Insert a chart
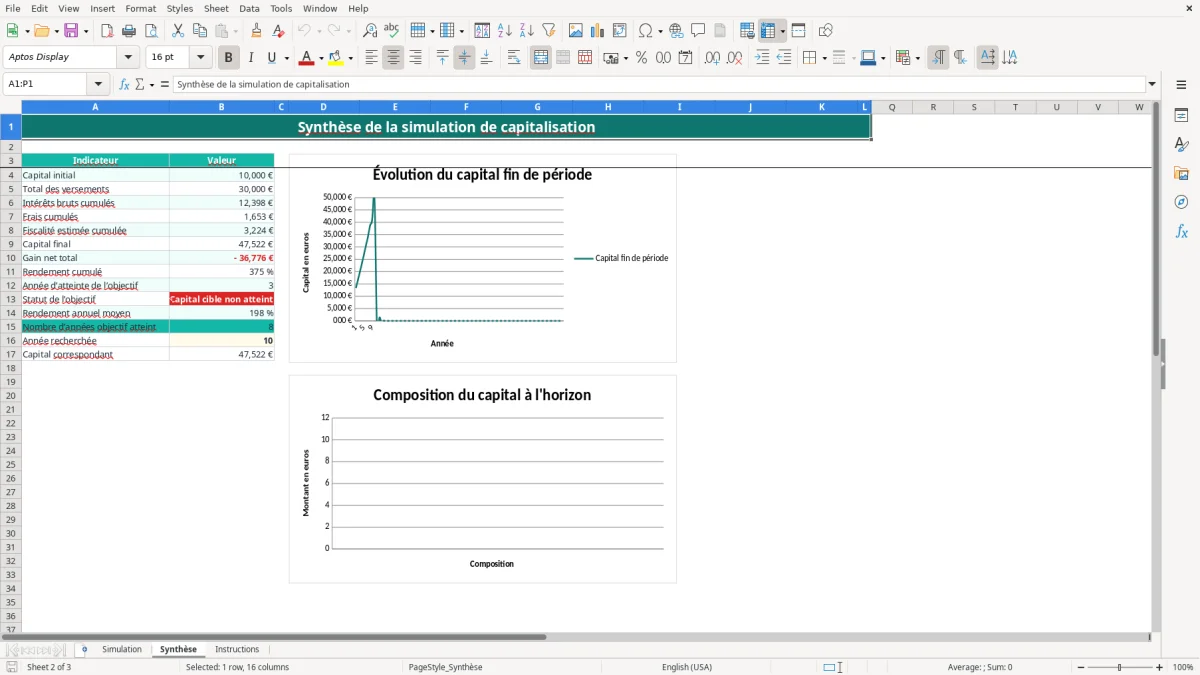Viewport: 1200px width, 675px height. tap(598, 31)
